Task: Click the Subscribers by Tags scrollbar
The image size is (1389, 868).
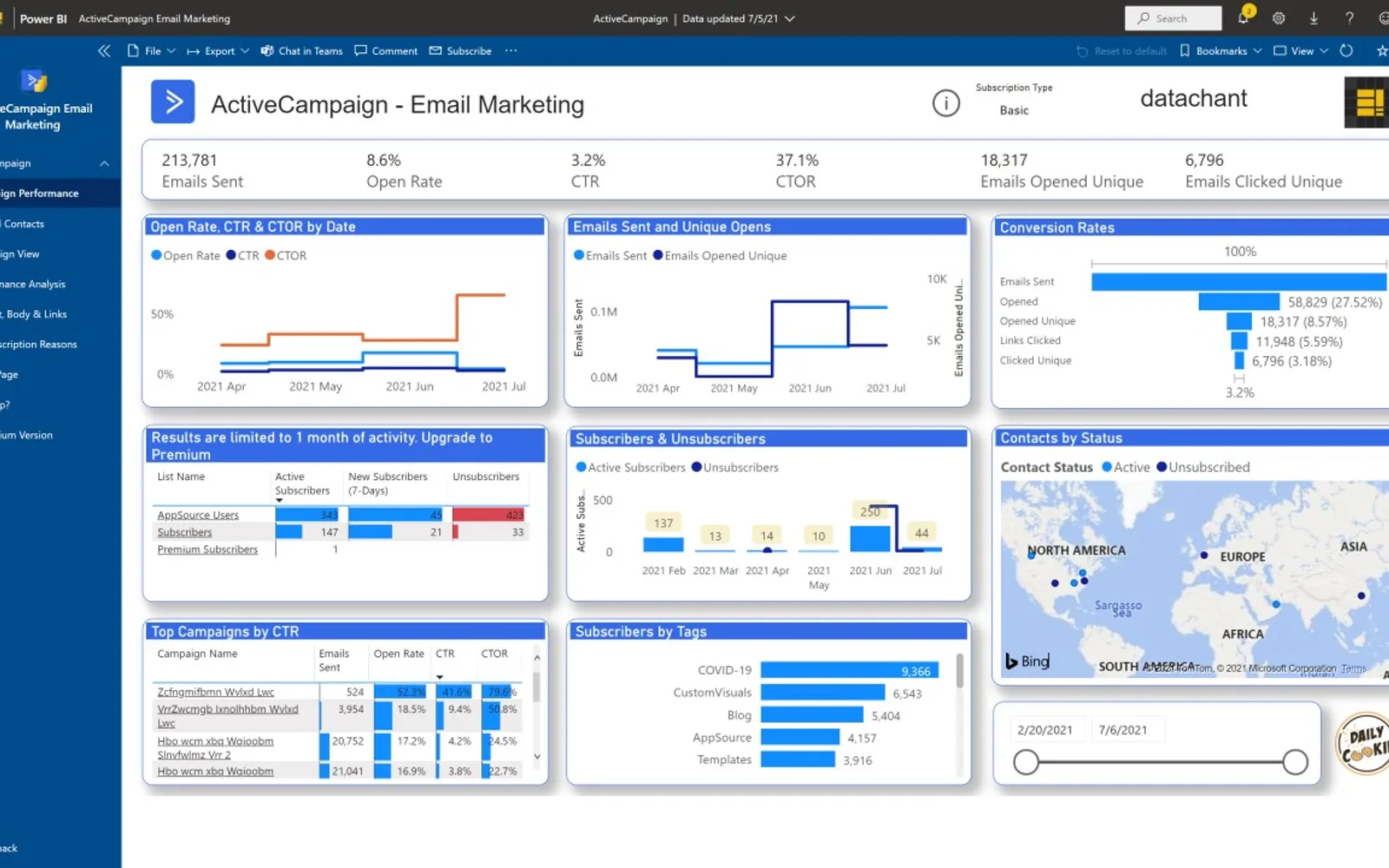Action: (x=959, y=671)
